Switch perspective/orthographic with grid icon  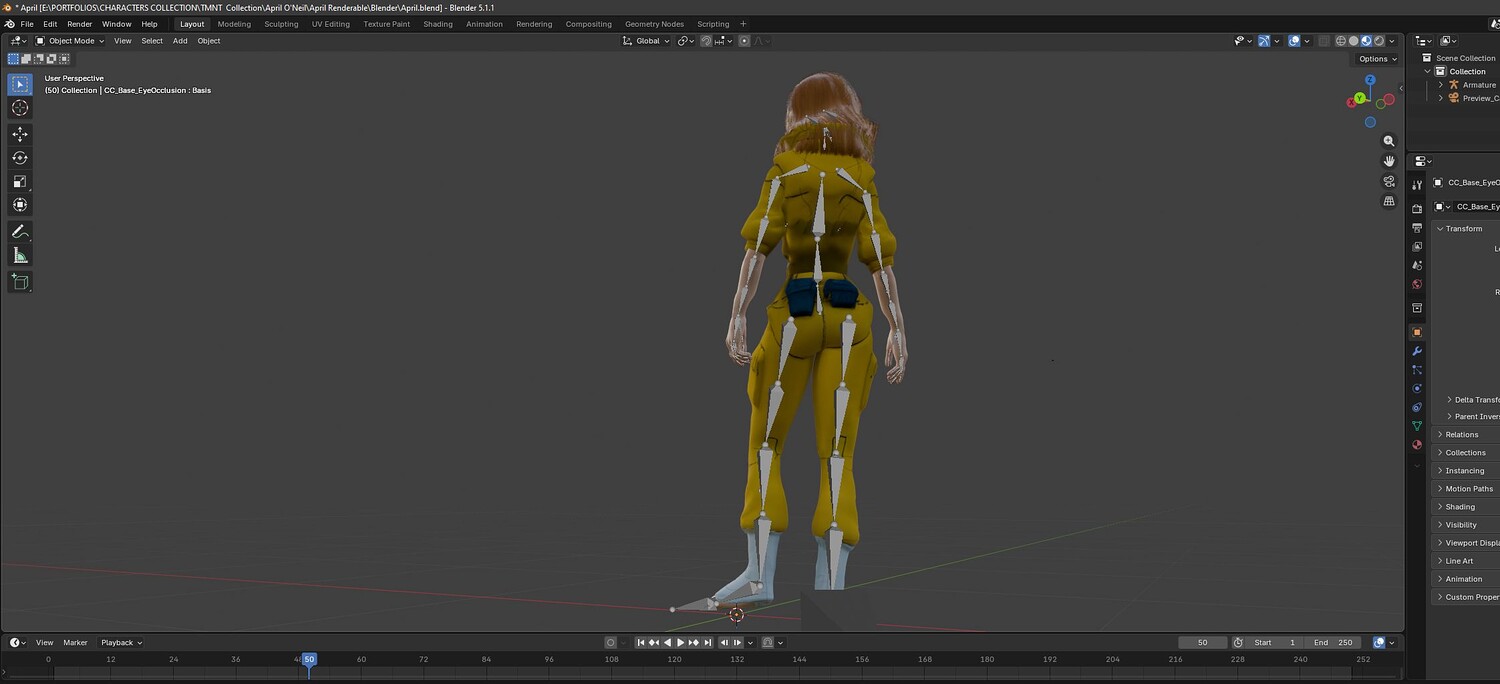tap(1388, 201)
